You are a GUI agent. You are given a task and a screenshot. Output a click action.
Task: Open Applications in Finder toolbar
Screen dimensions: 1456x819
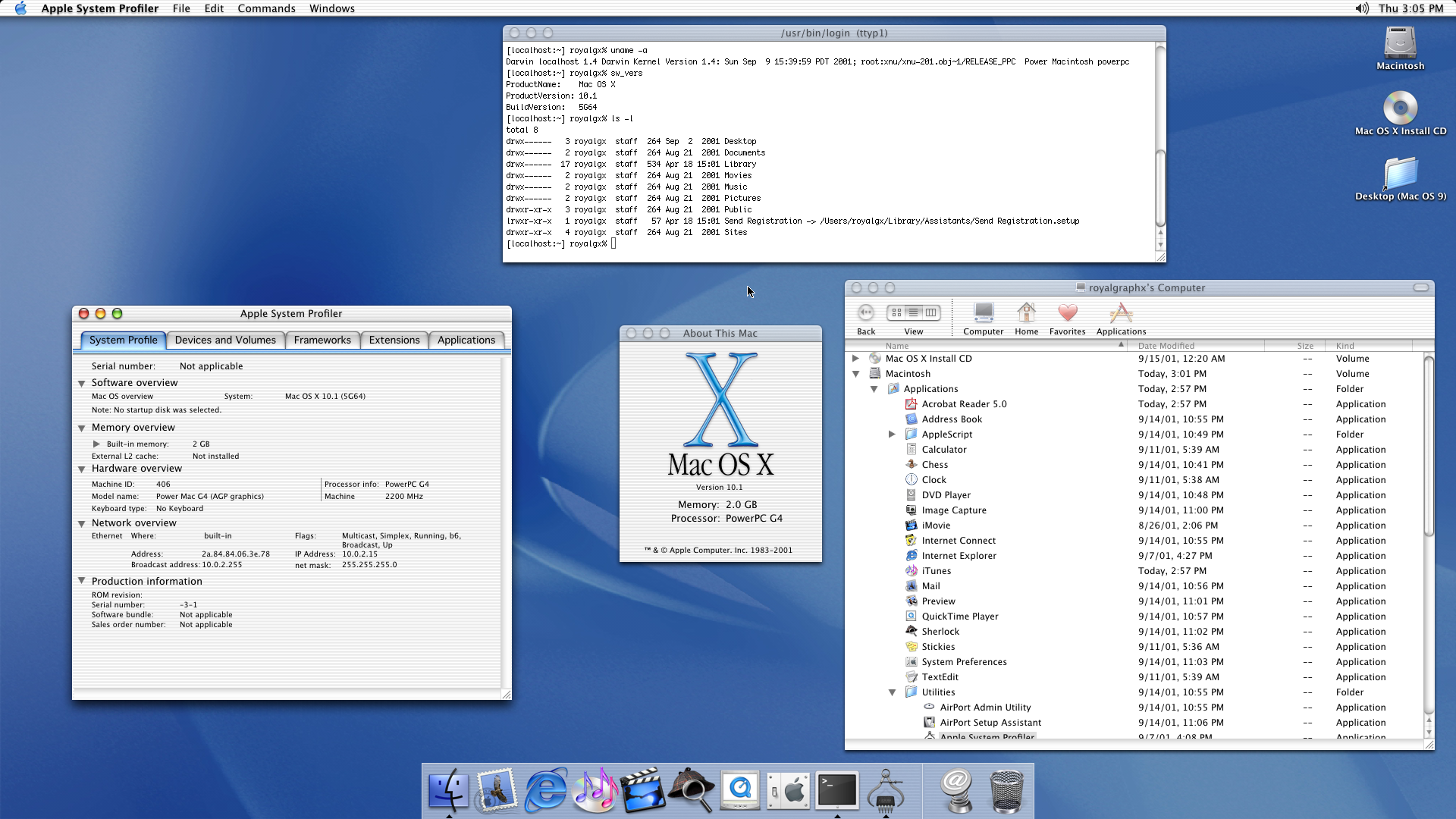click(1121, 318)
